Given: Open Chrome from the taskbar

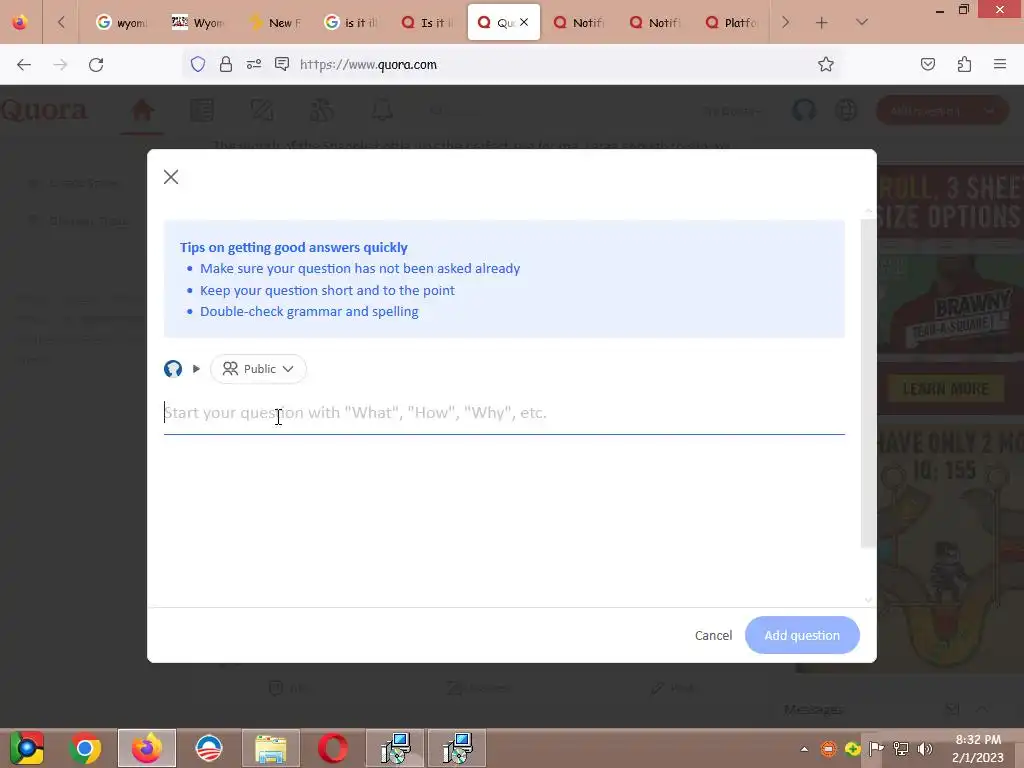Looking at the screenshot, I should tap(85, 748).
